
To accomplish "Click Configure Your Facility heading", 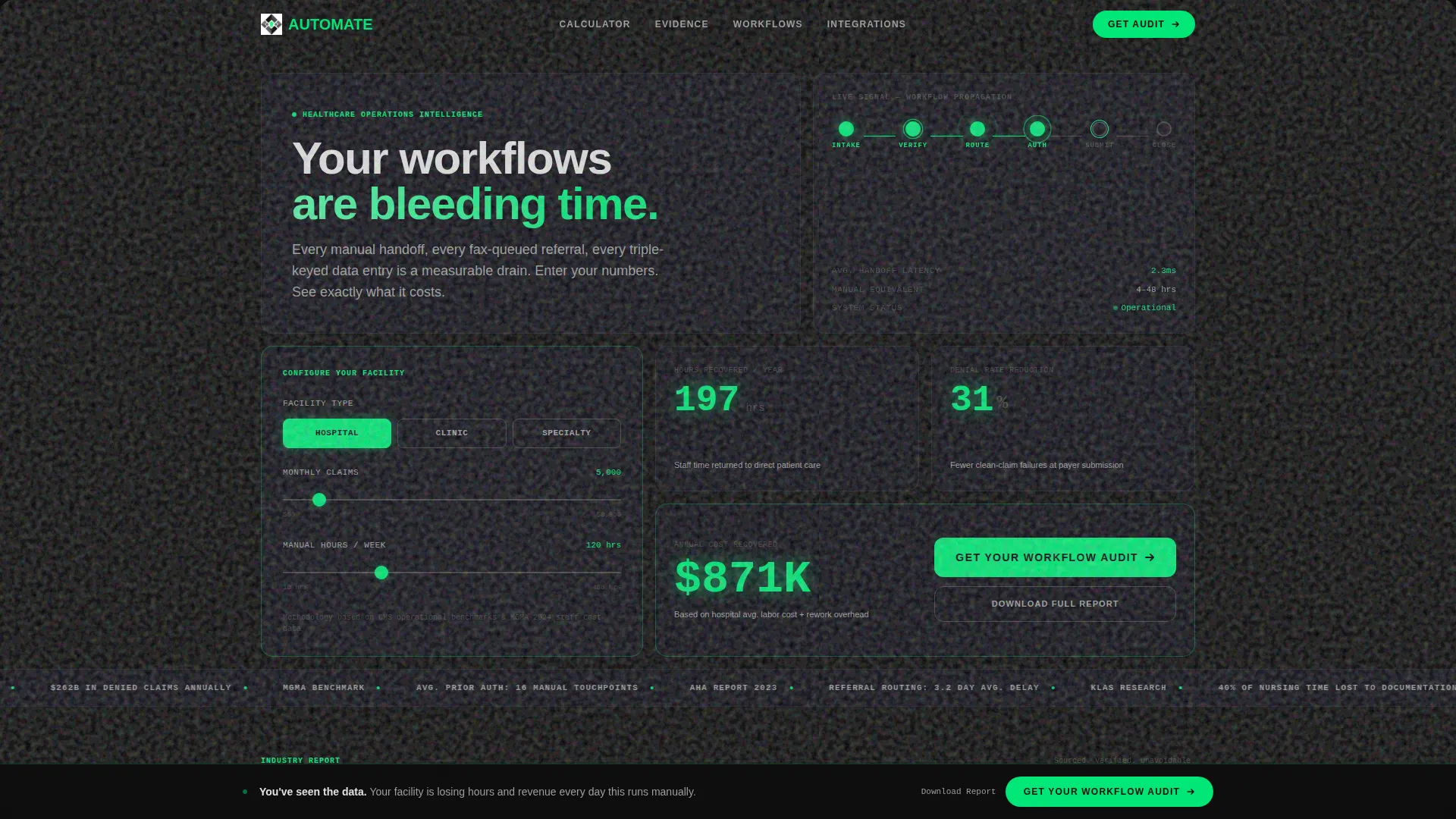I will 344,373.
